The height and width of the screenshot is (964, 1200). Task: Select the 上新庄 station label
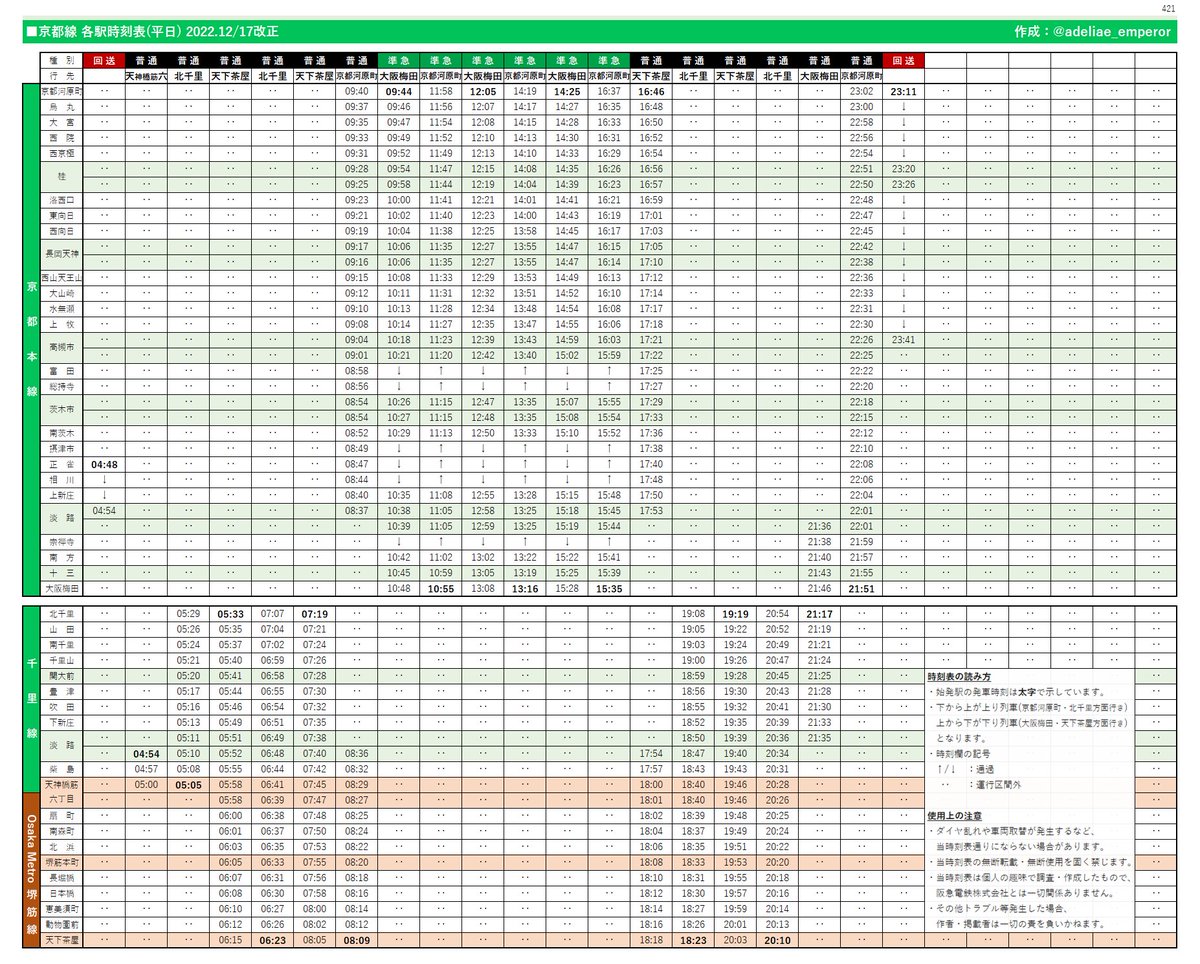click(x=61, y=495)
